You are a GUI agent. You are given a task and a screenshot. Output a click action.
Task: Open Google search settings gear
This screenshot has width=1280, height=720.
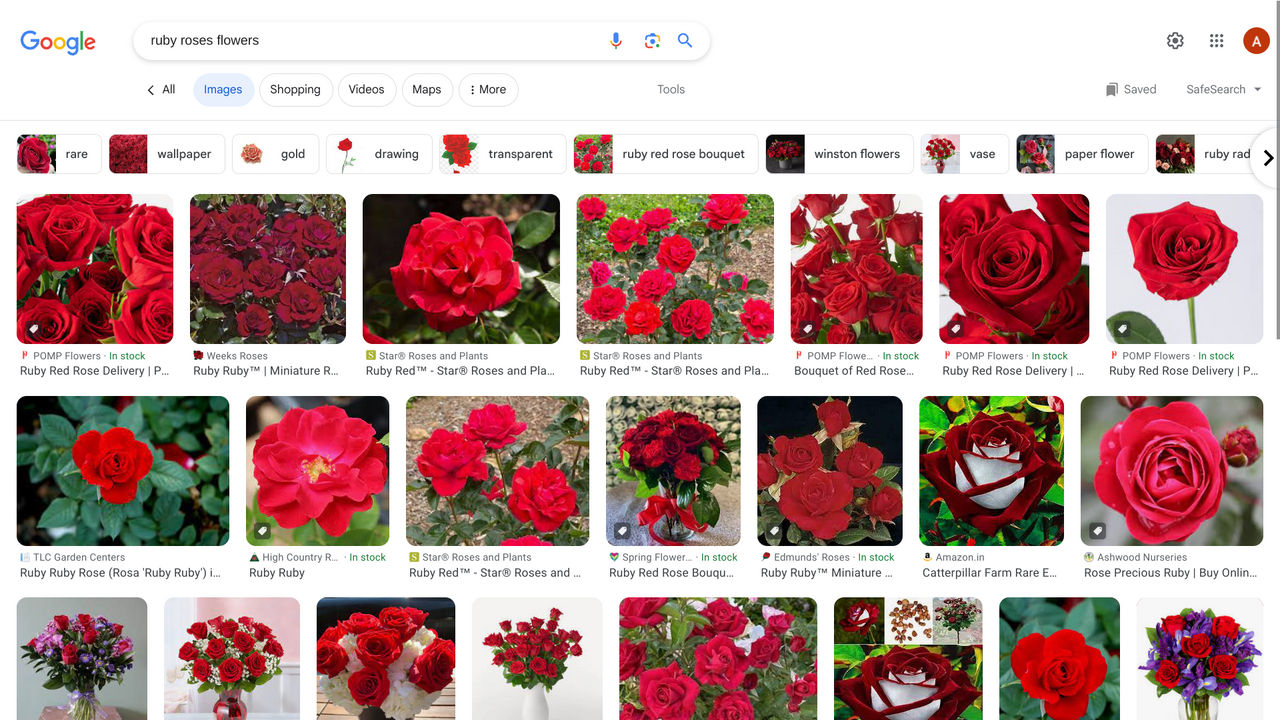pyautogui.click(x=1175, y=40)
